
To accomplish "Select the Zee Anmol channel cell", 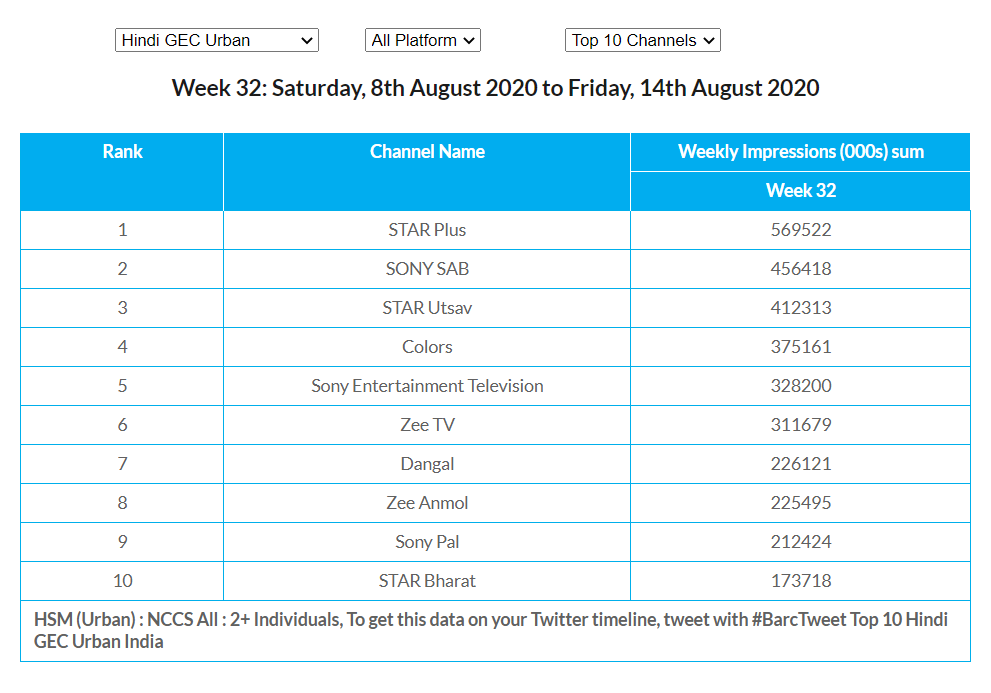I will 427,503.
